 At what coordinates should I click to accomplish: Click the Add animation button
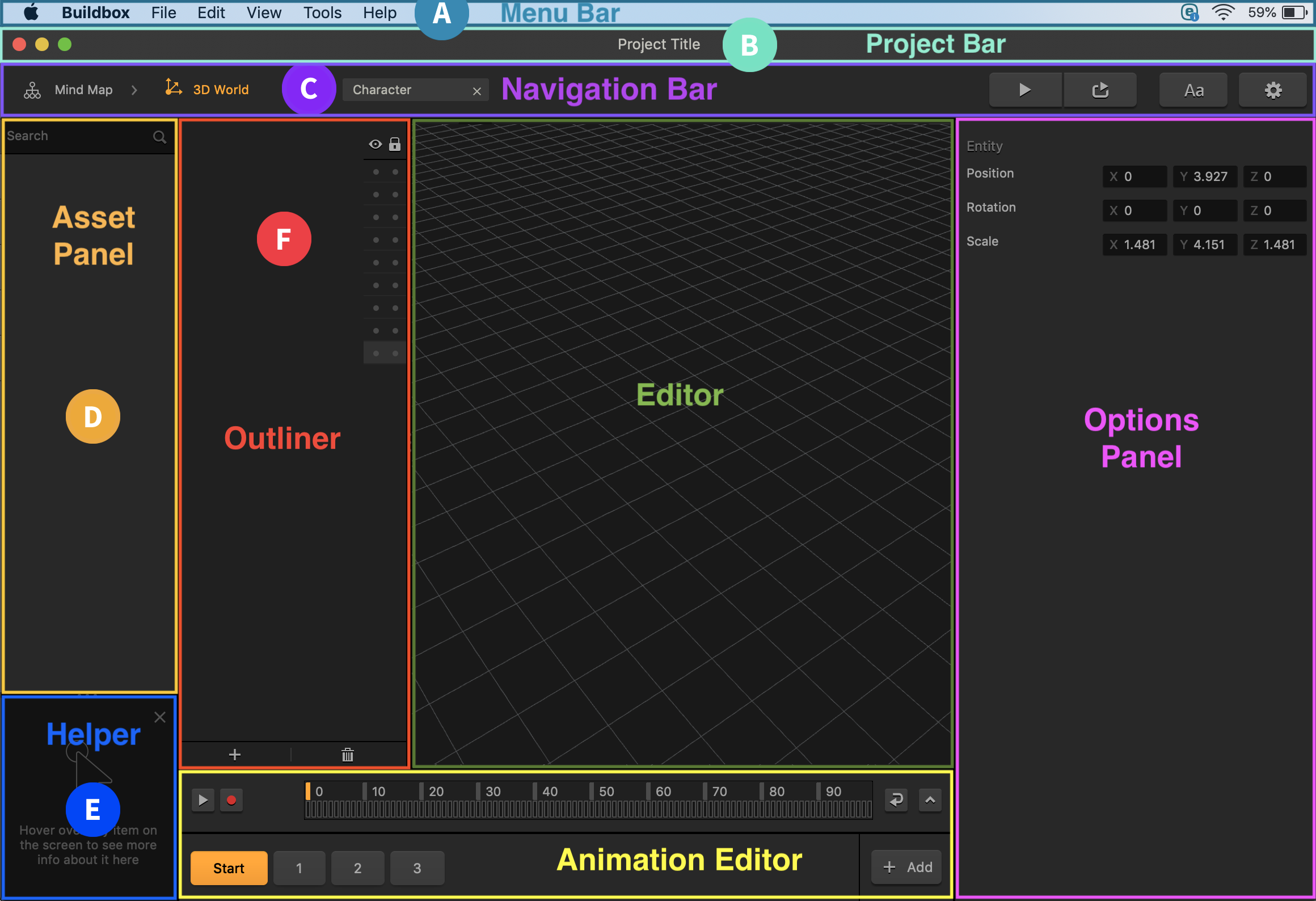(x=907, y=867)
